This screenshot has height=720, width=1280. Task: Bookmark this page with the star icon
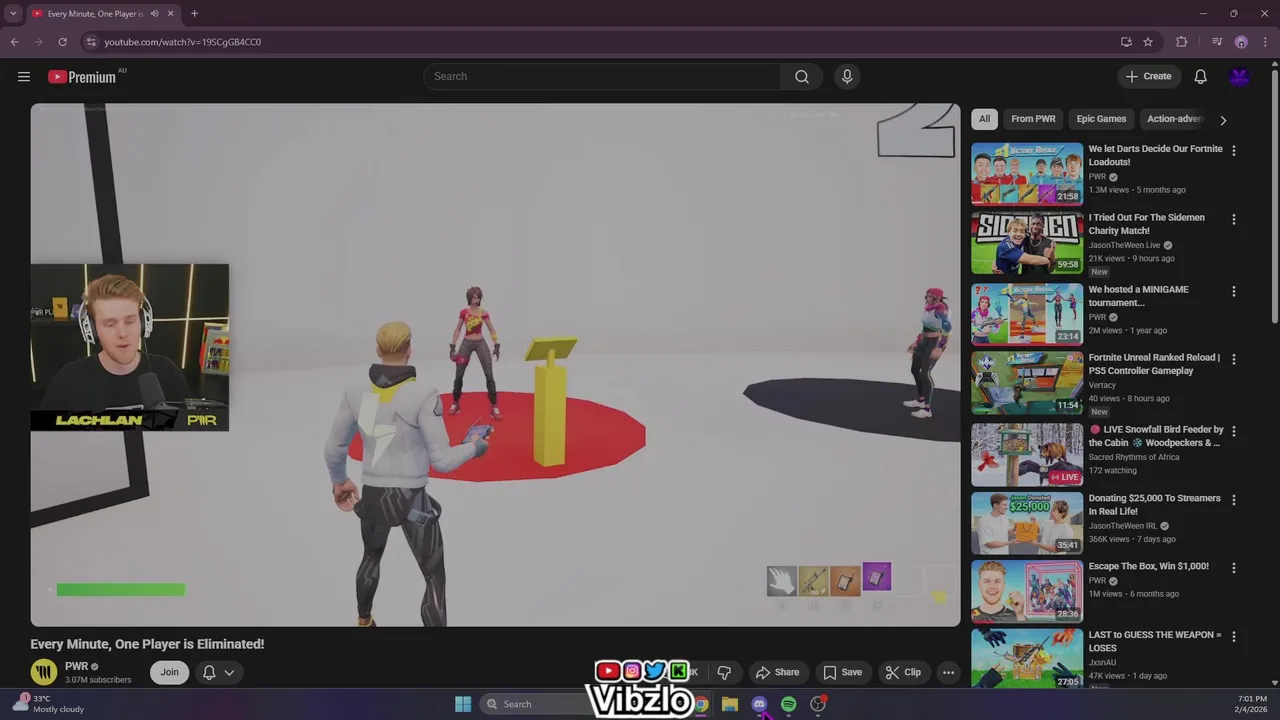1148,42
